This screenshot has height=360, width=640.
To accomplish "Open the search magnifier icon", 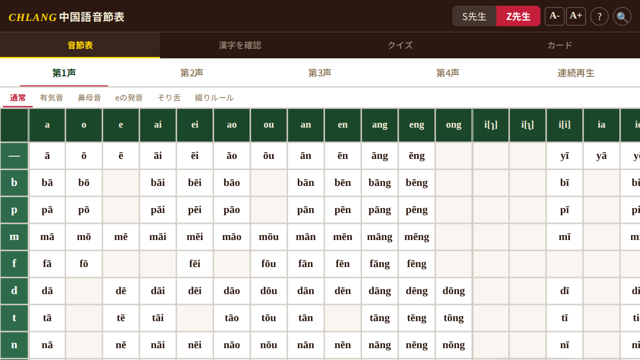I will (622, 17).
